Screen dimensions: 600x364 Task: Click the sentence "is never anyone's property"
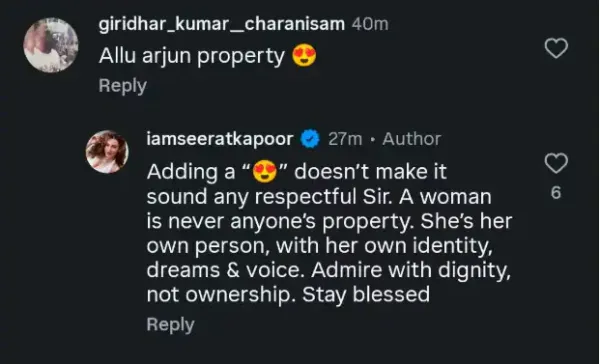click(x=281, y=222)
